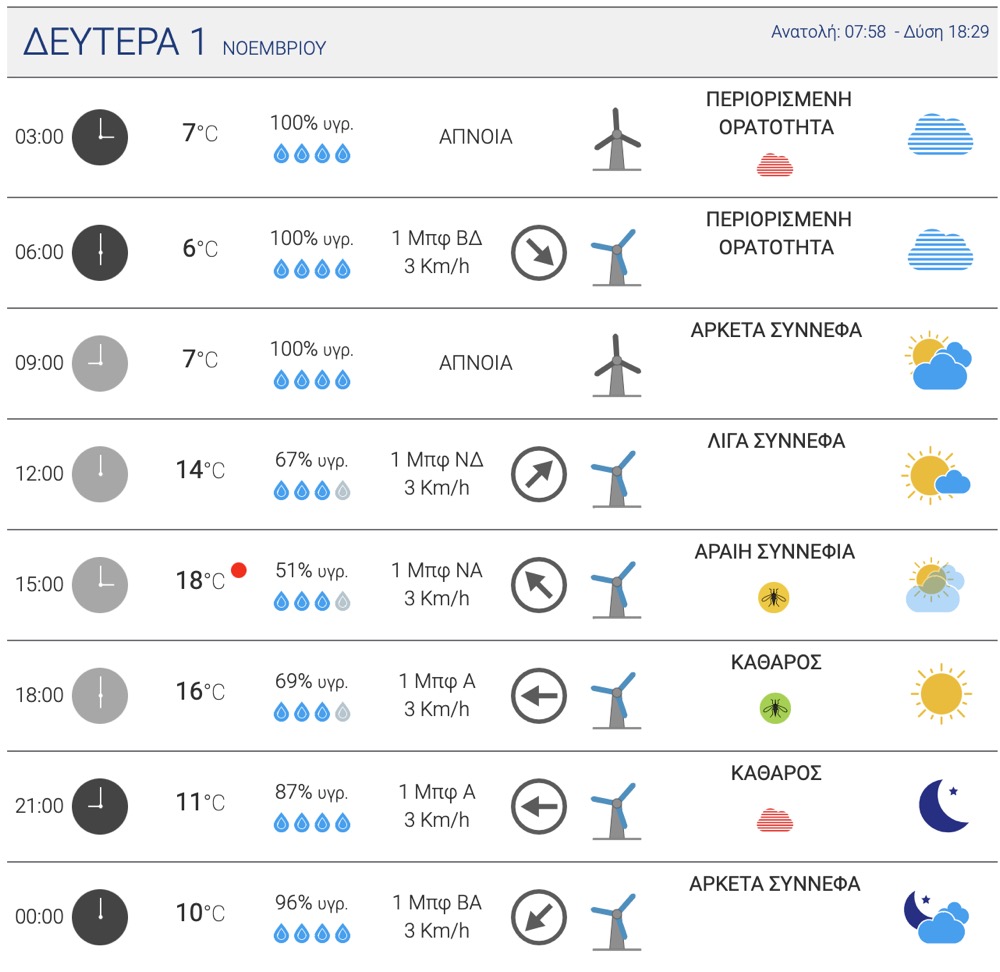Click the crescent moon icon at 21:00
This screenshot has height=972, width=1000.
pyautogui.click(x=944, y=805)
